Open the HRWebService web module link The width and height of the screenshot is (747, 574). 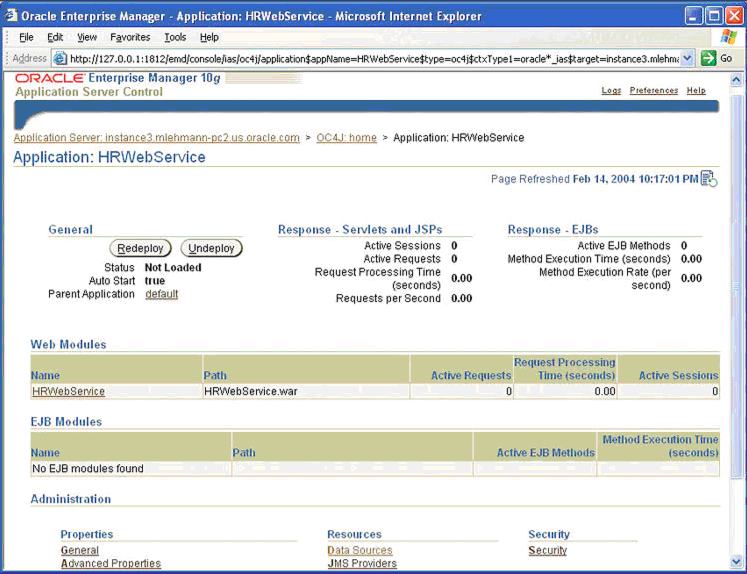click(68, 392)
